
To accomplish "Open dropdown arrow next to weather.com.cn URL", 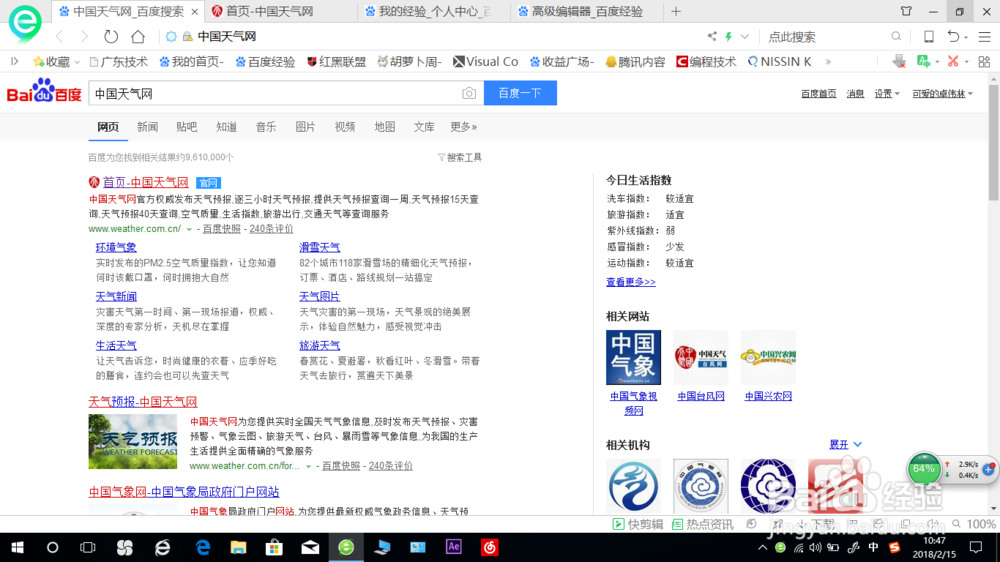I will (x=189, y=229).
